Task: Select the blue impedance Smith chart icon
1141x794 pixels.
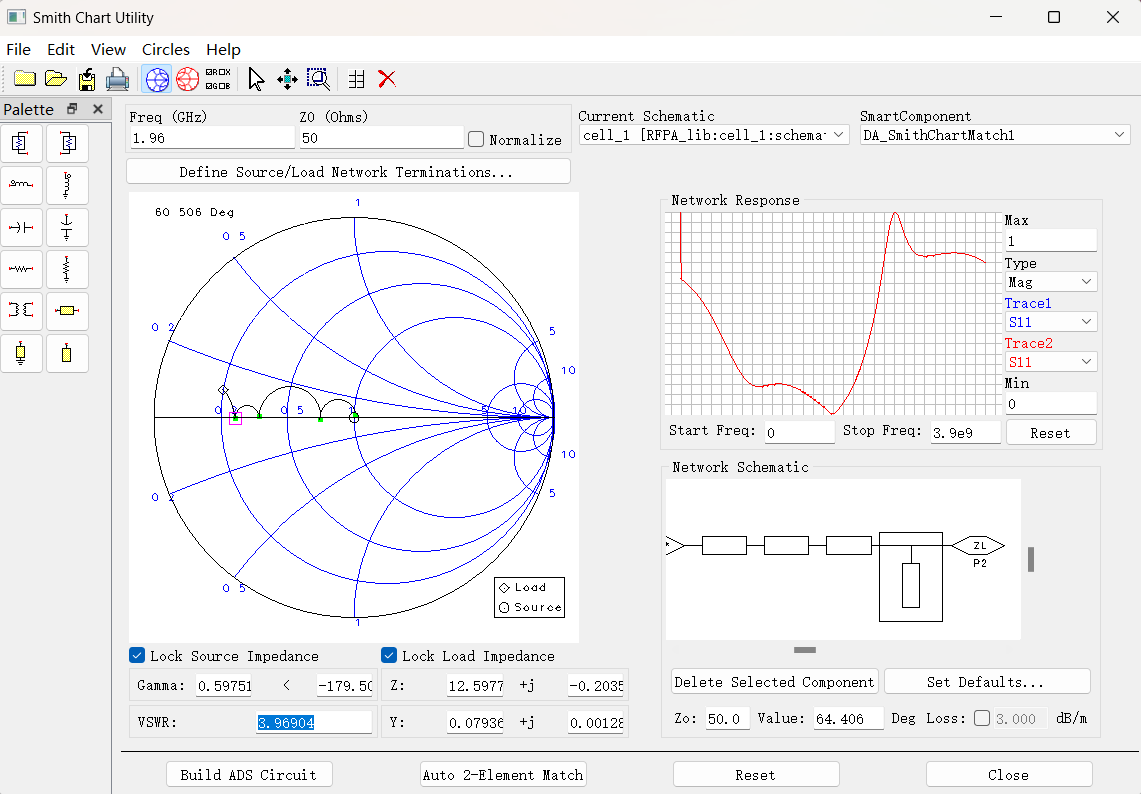Action: 157,79
